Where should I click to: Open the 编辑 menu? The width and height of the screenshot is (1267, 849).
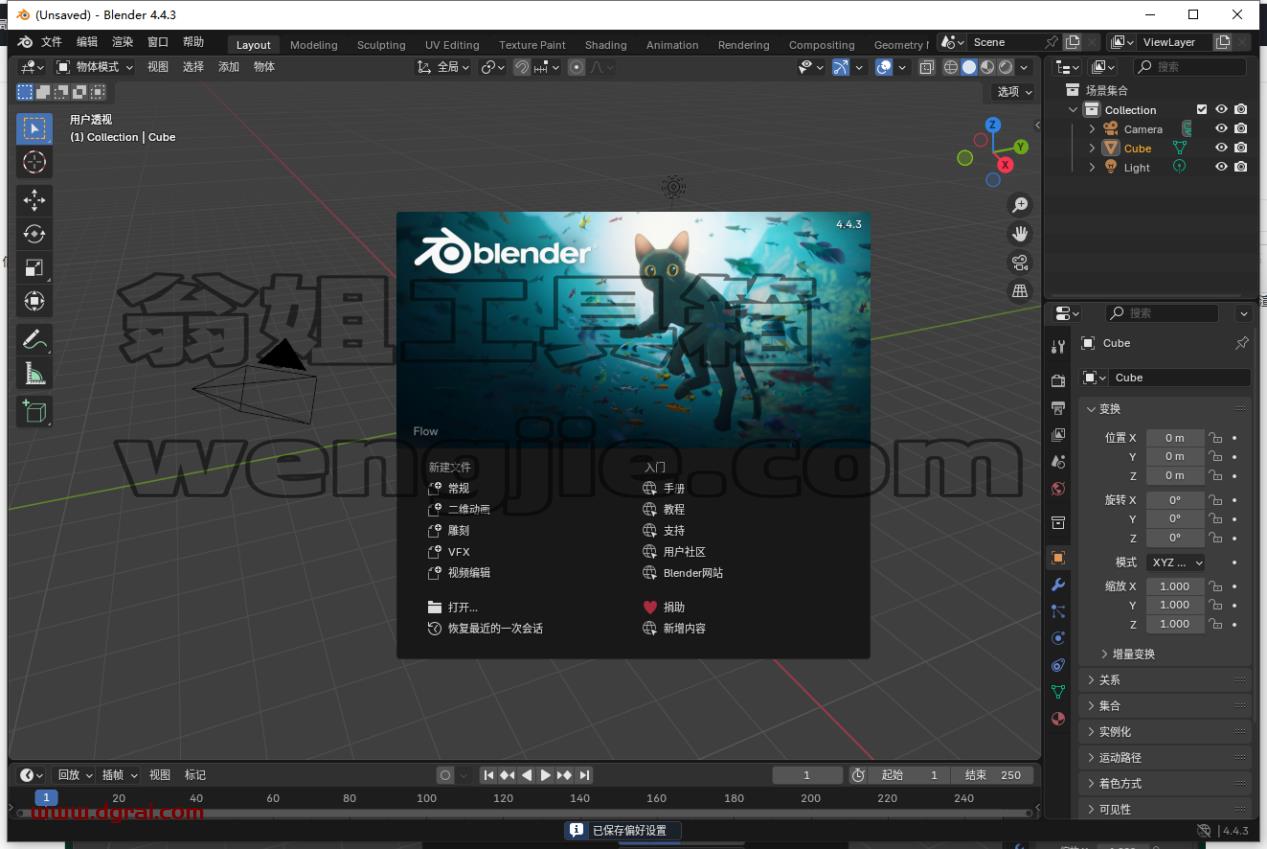click(87, 42)
